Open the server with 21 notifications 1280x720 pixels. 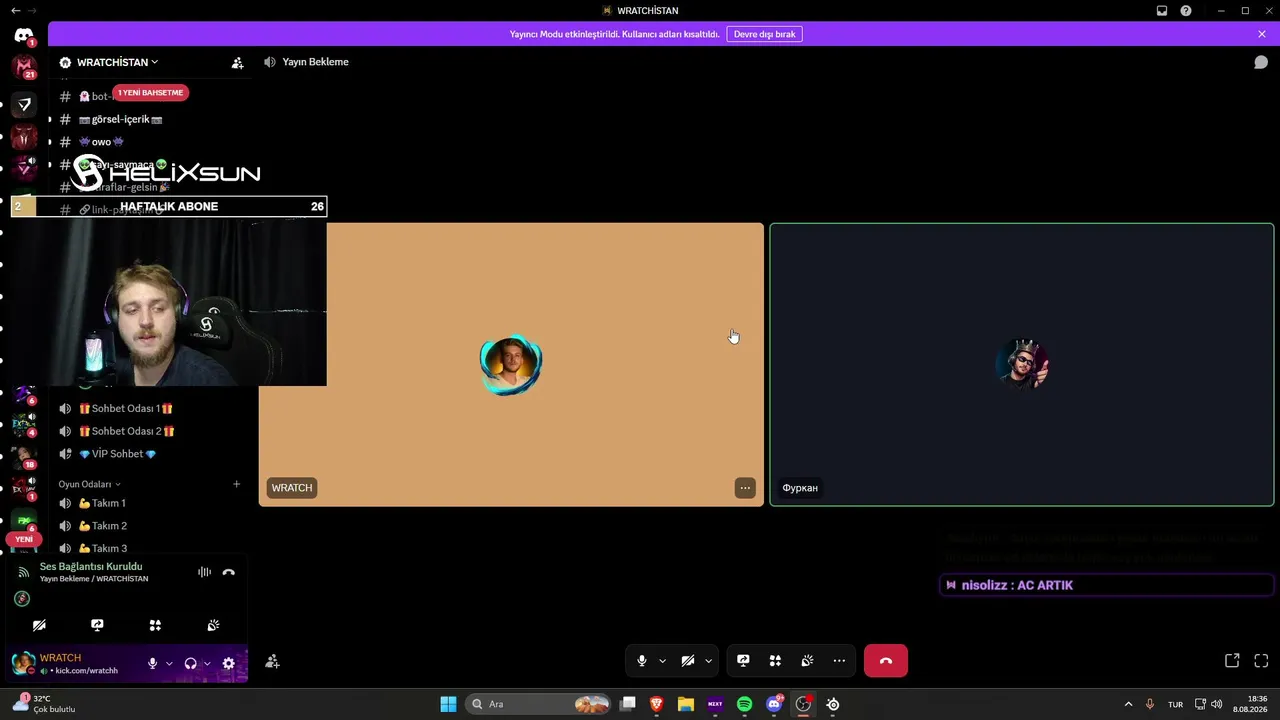point(24,68)
